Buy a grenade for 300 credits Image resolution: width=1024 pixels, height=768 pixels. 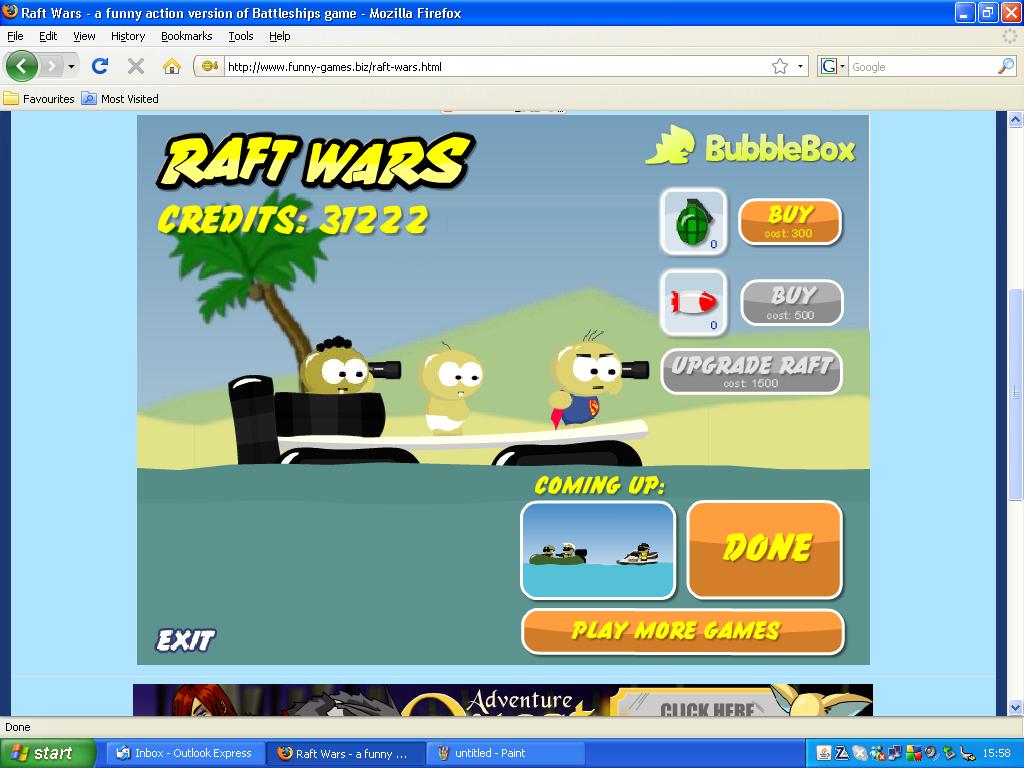pos(789,221)
